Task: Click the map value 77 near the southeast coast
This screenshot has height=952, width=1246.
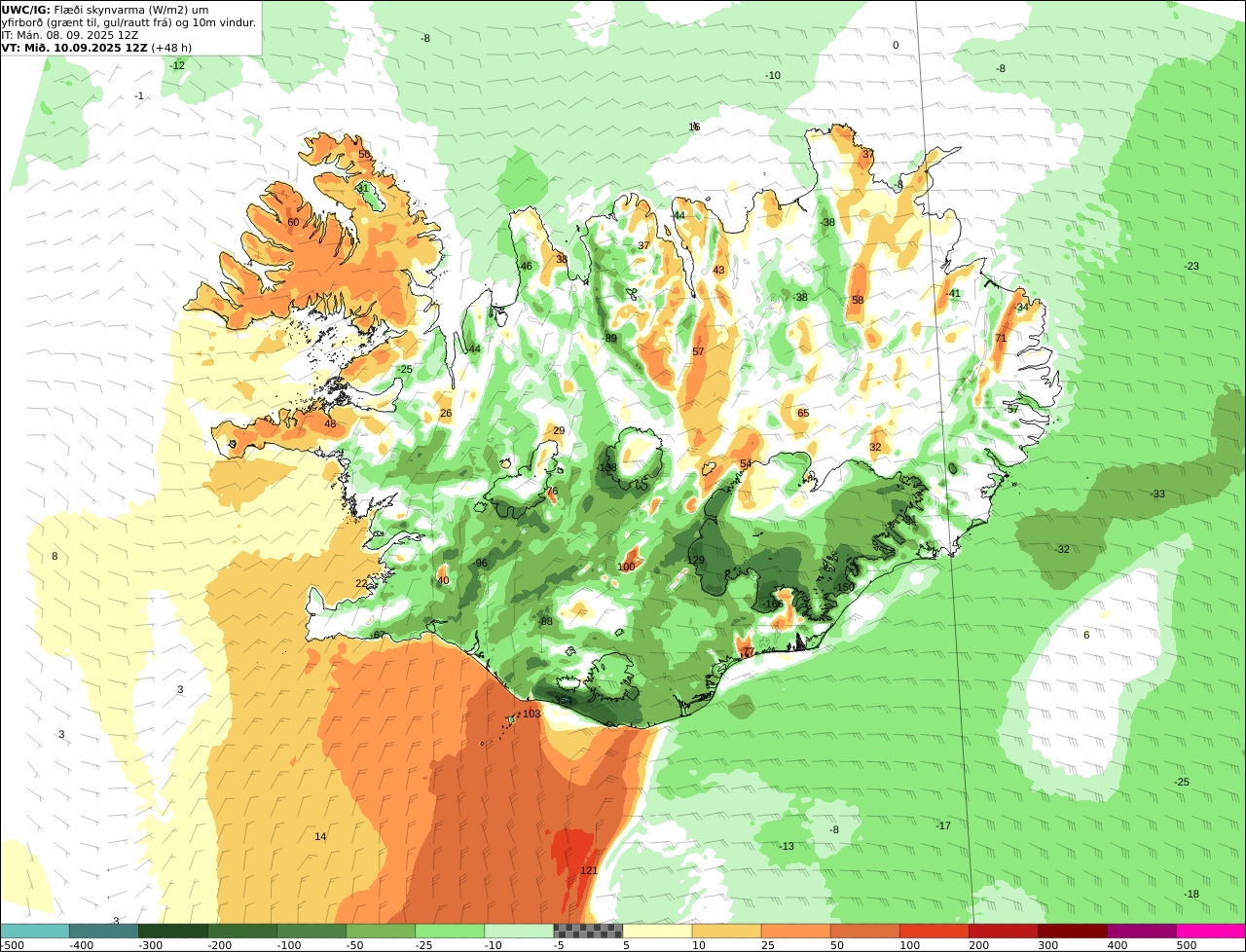Action: [x=748, y=651]
